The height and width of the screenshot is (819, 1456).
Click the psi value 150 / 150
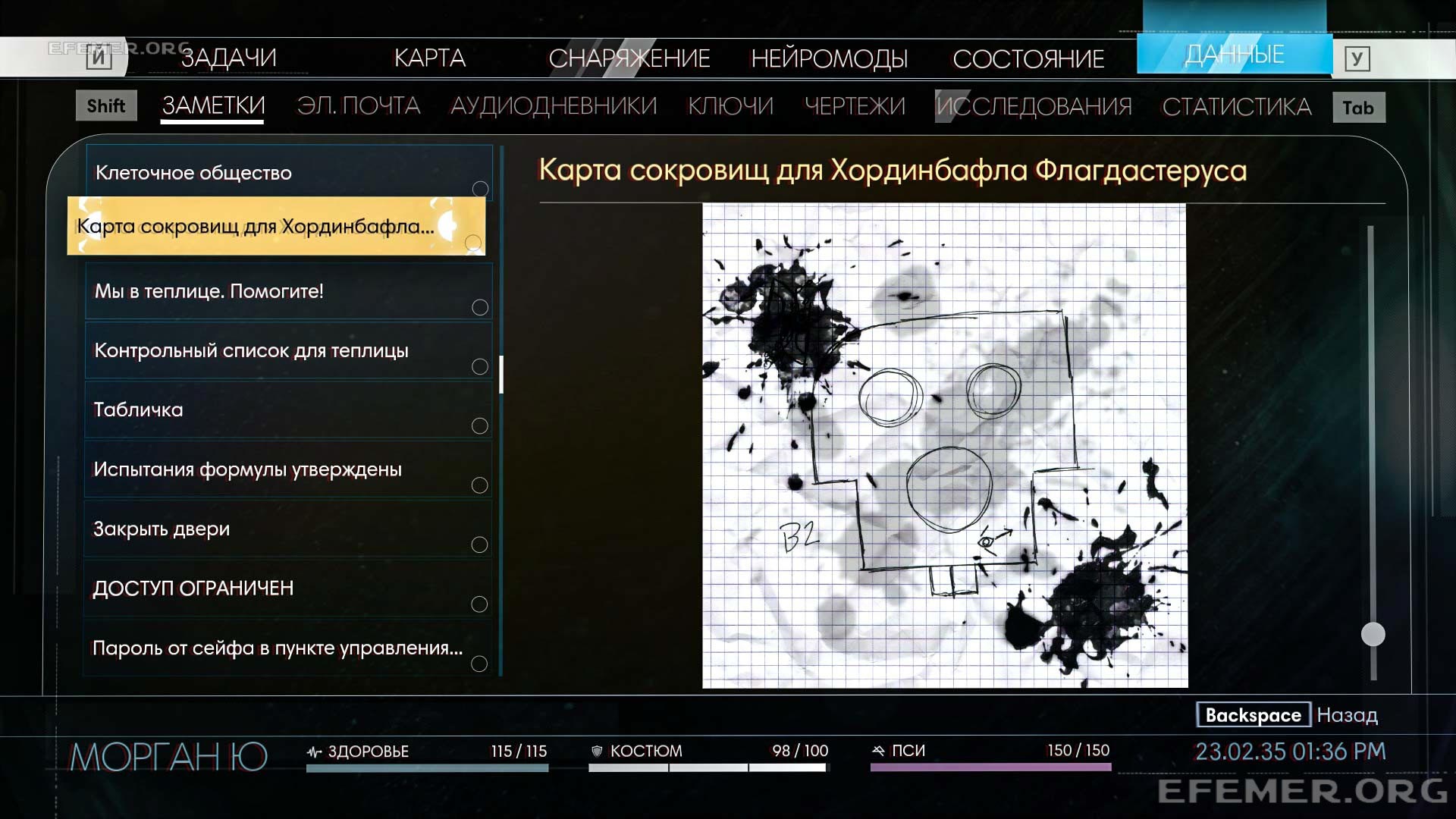(1078, 750)
